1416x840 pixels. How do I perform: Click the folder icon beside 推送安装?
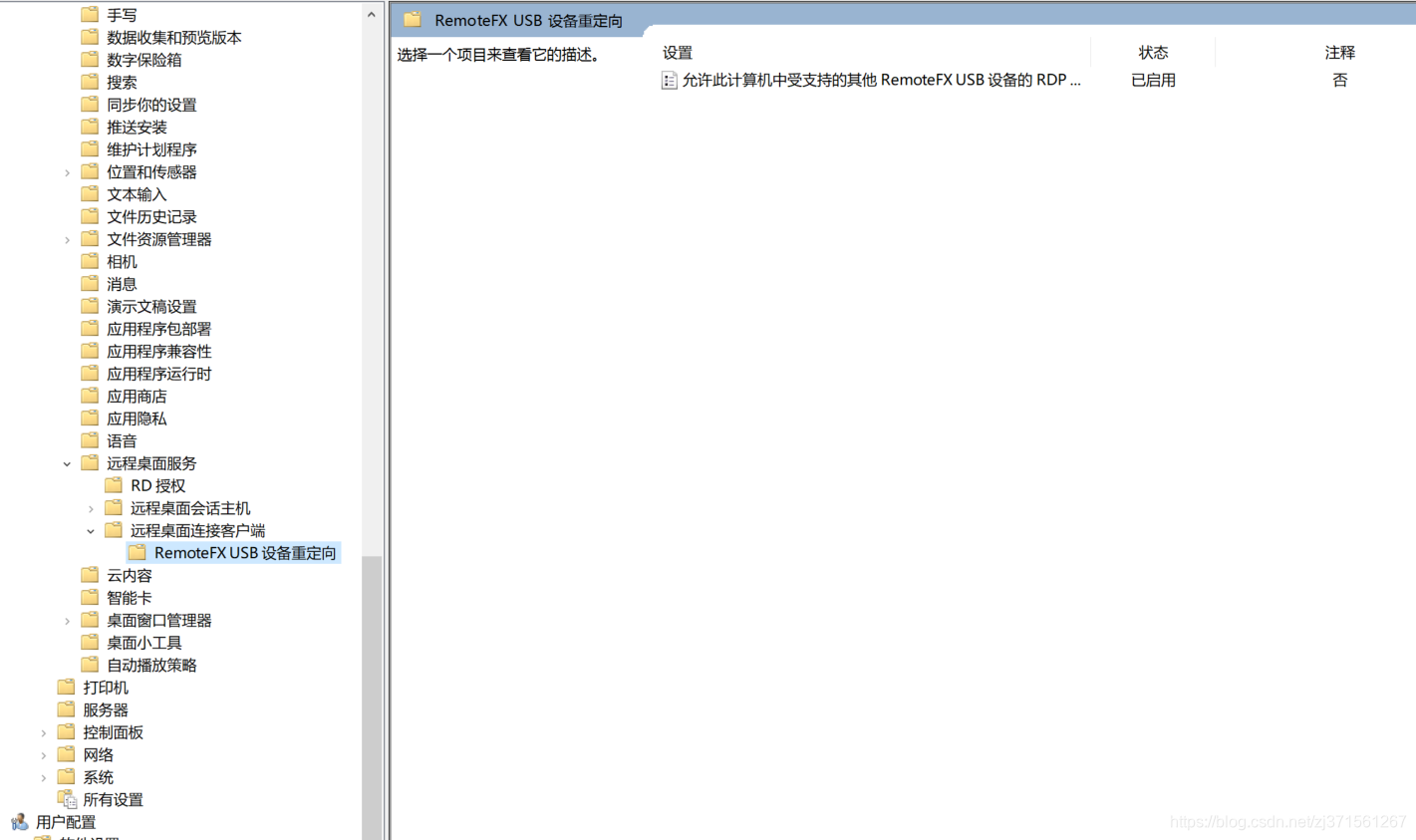pyautogui.click(x=90, y=127)
